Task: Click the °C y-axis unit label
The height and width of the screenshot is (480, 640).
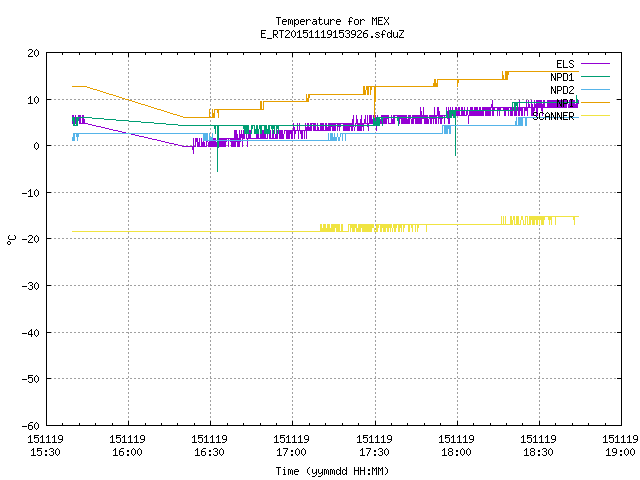Action: [x=11, y=240]
